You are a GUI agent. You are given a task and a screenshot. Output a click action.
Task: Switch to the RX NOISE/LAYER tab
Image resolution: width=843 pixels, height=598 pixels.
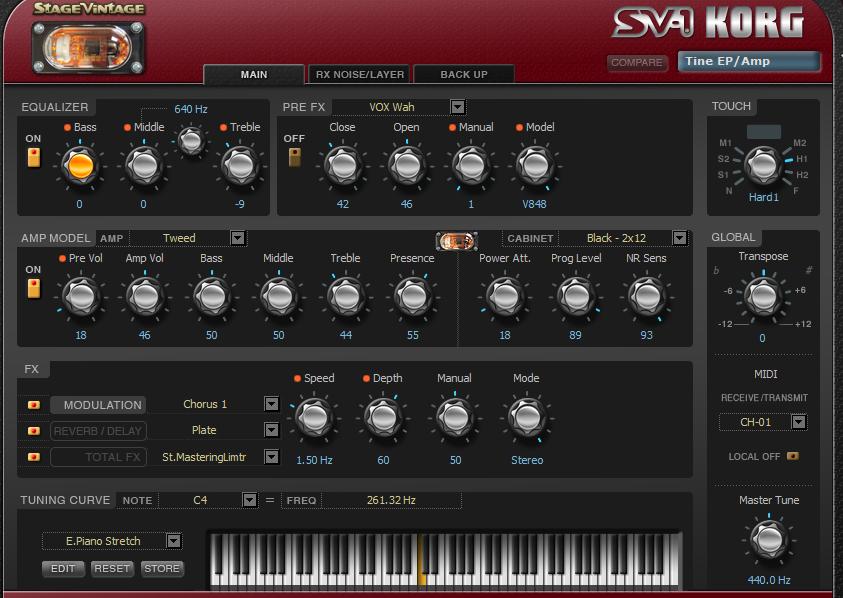(360, 74)
